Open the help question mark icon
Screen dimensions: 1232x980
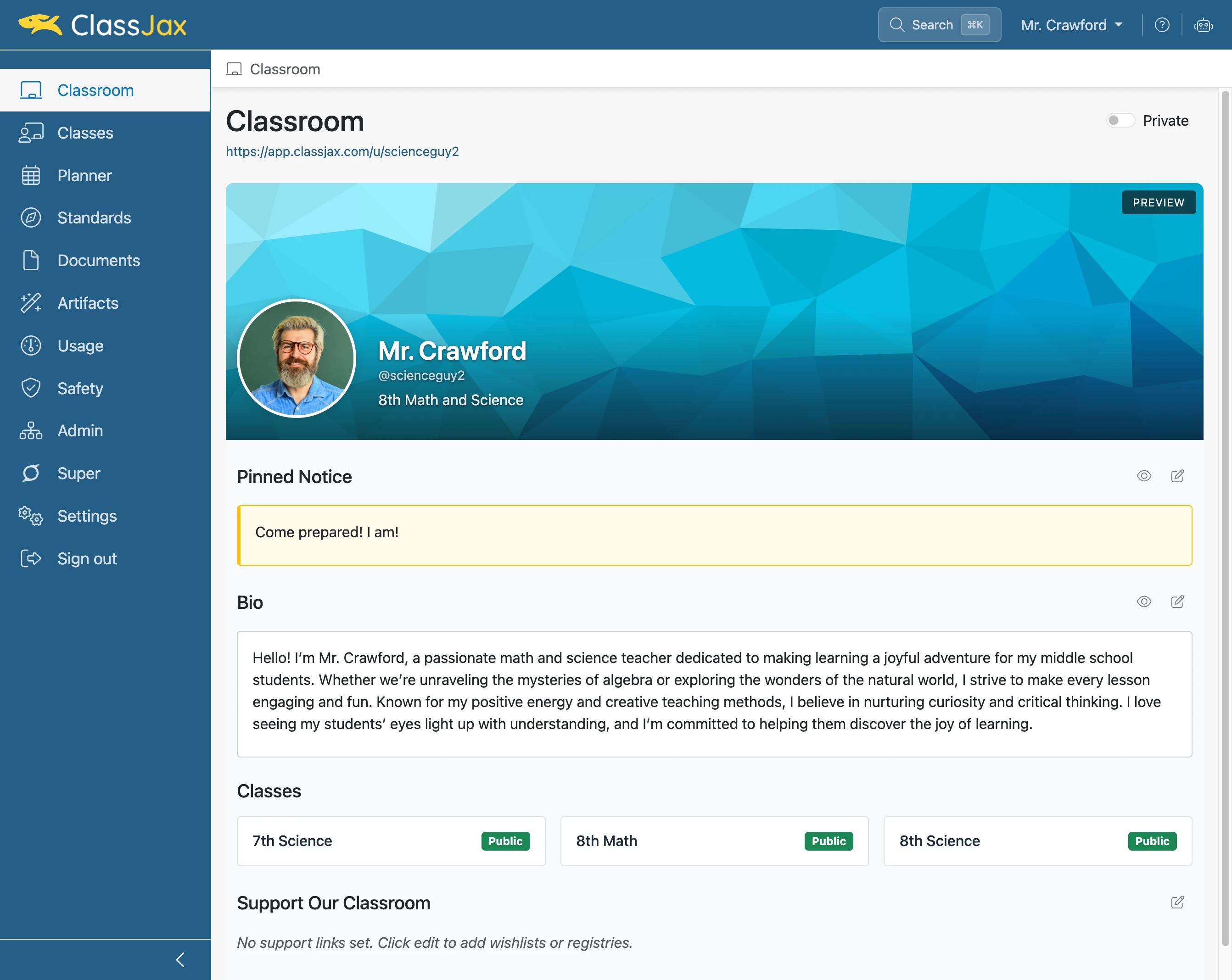pos(1162,25)
